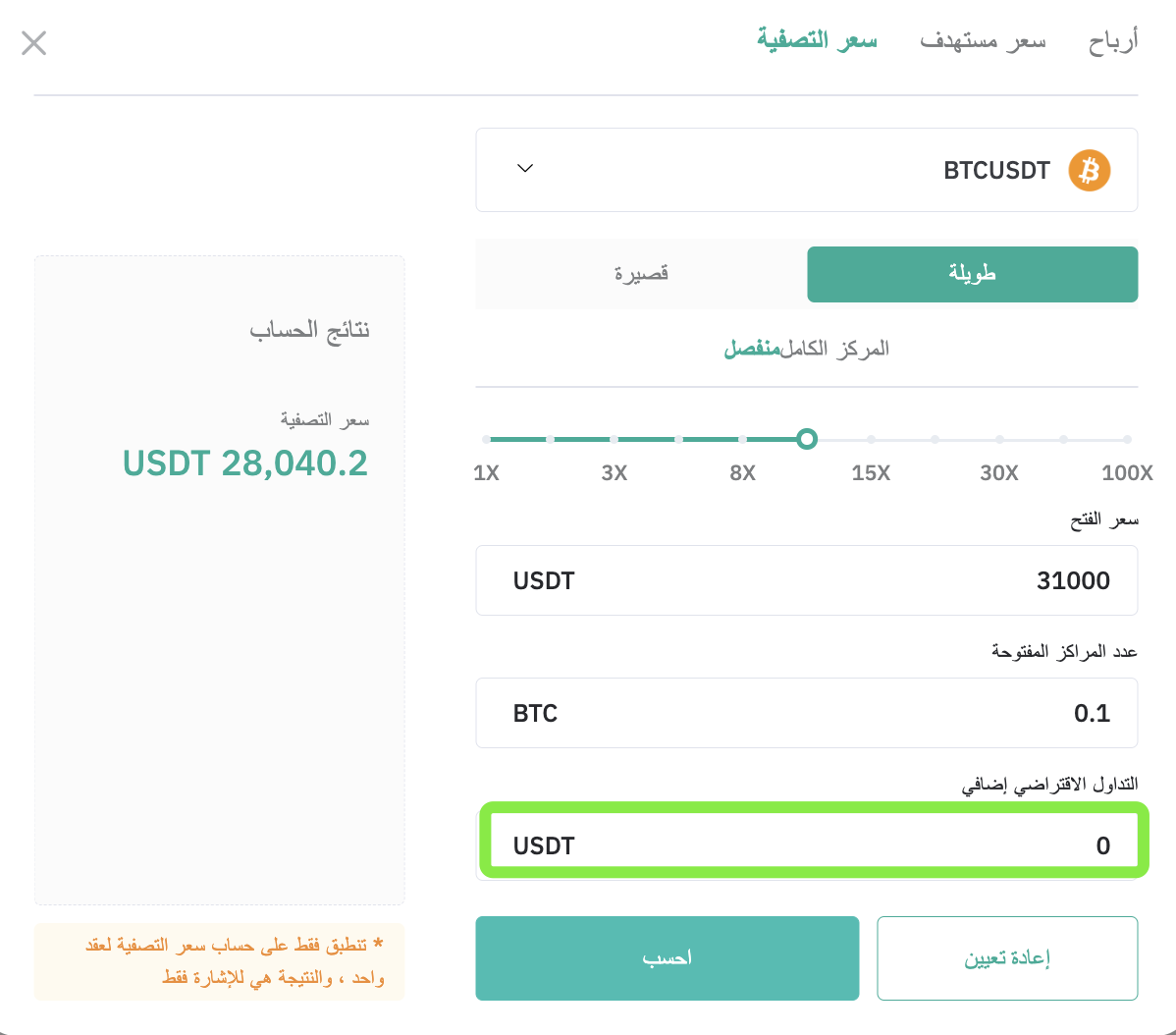Choose منفصل isolated margin mode
1176x1035 pixels.
pos(752,349)
